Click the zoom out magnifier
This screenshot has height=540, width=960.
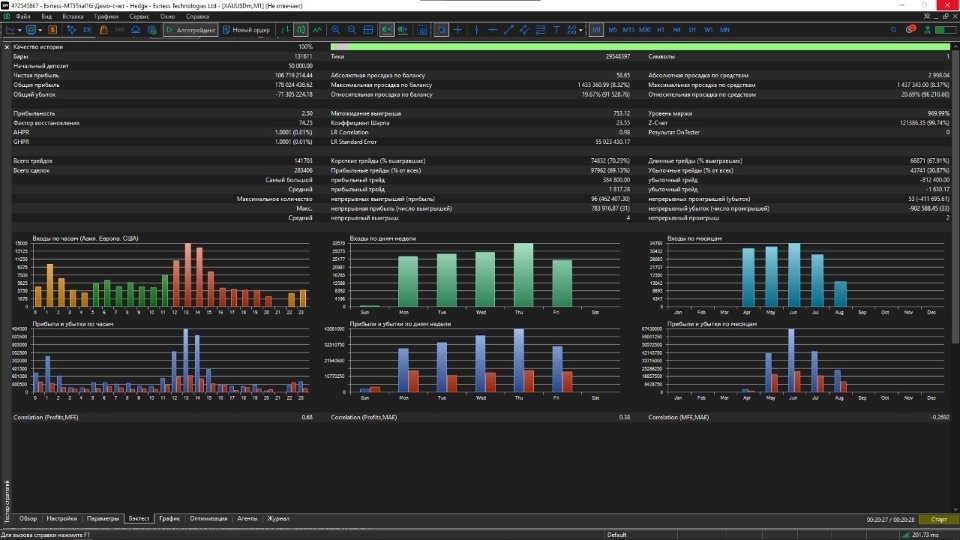click(352, 29)
